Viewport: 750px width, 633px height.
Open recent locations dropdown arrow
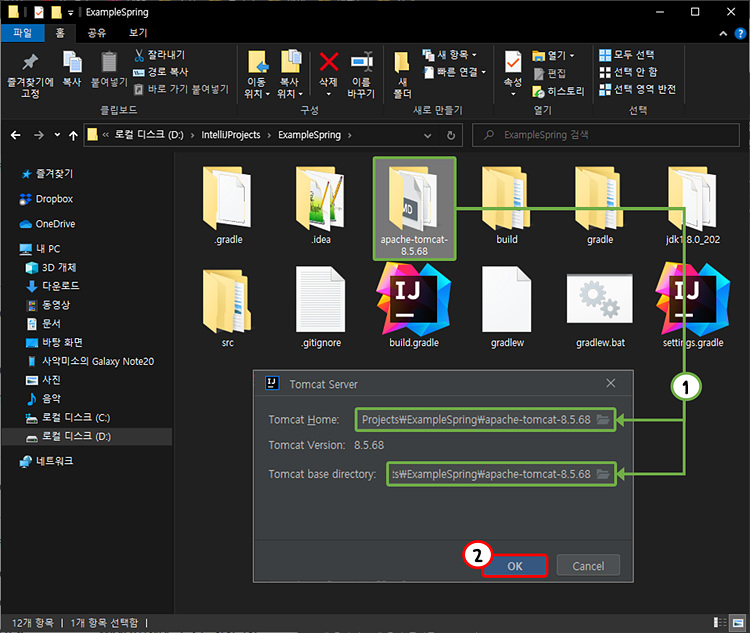(57, 135)
